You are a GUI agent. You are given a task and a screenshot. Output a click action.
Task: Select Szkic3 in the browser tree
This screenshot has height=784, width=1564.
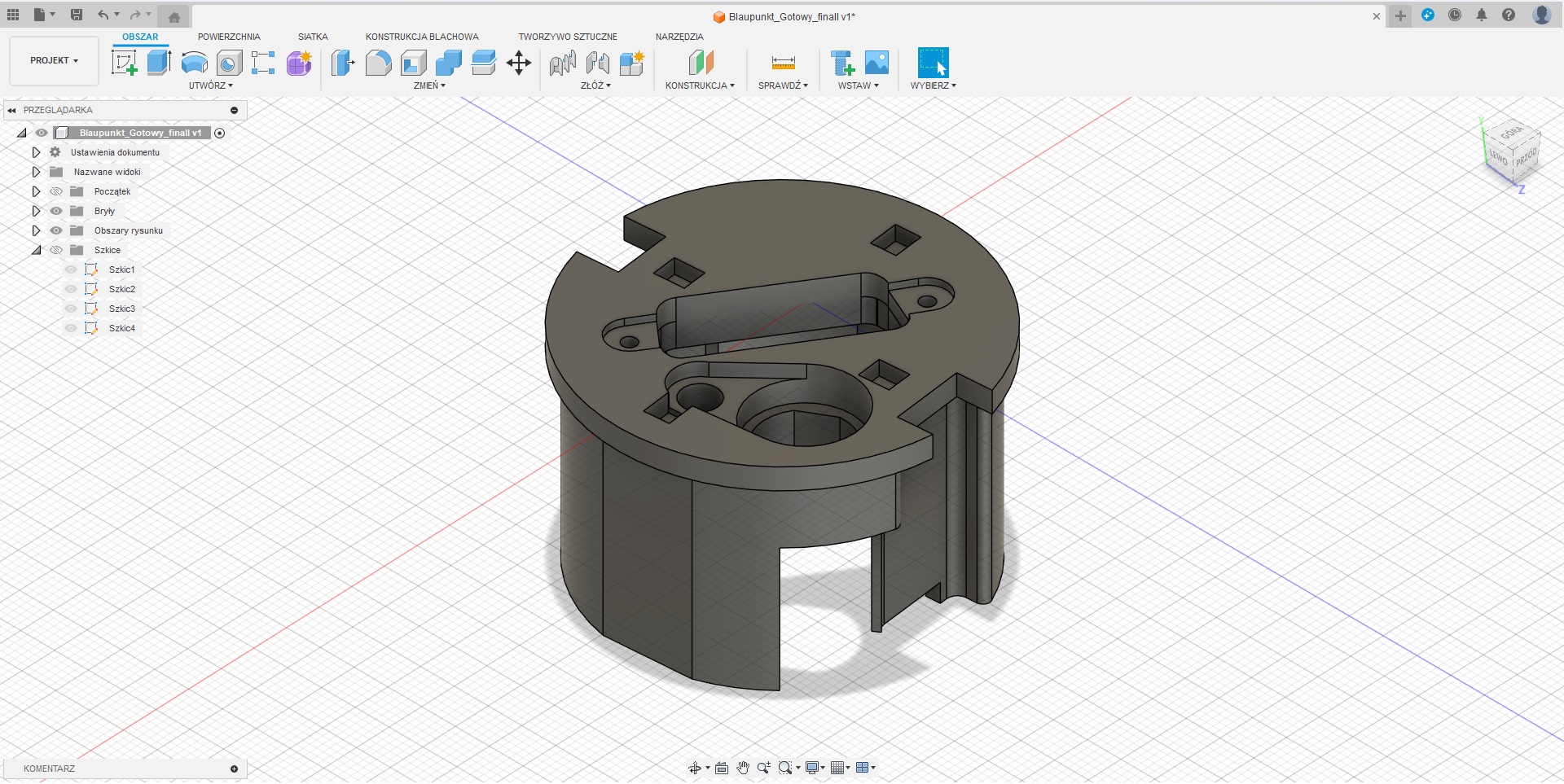(x=121, y=309)
